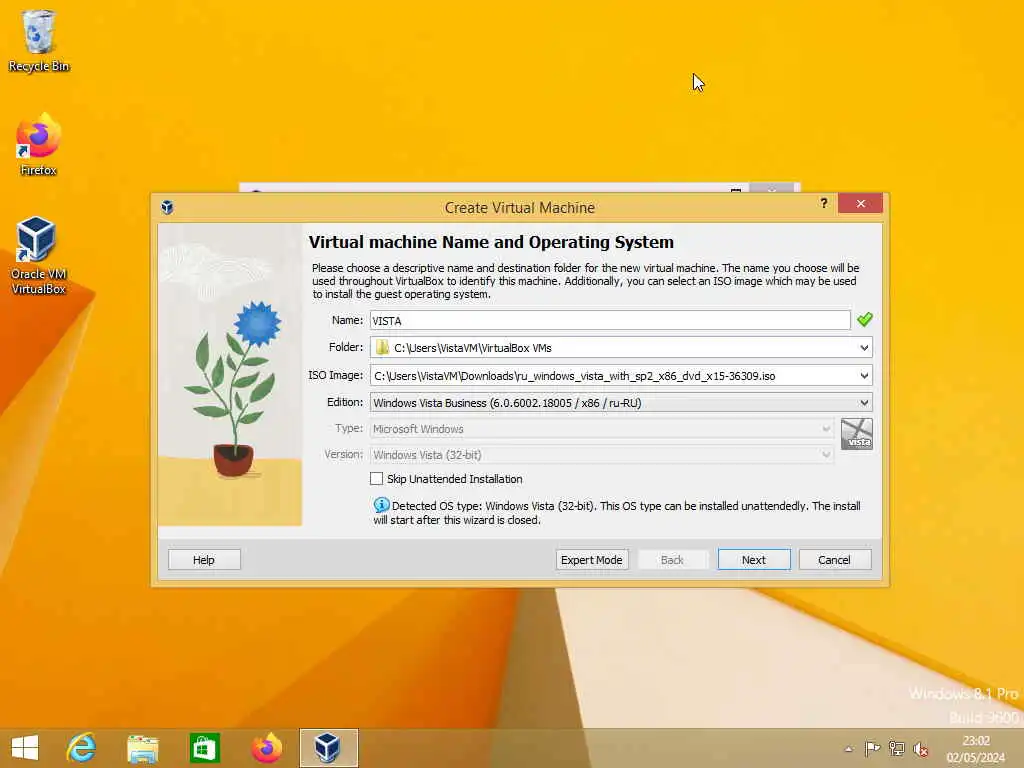Open the Windows Store taskbar icon
This screenshot has width=1024, height=768.
pos(204,748)
